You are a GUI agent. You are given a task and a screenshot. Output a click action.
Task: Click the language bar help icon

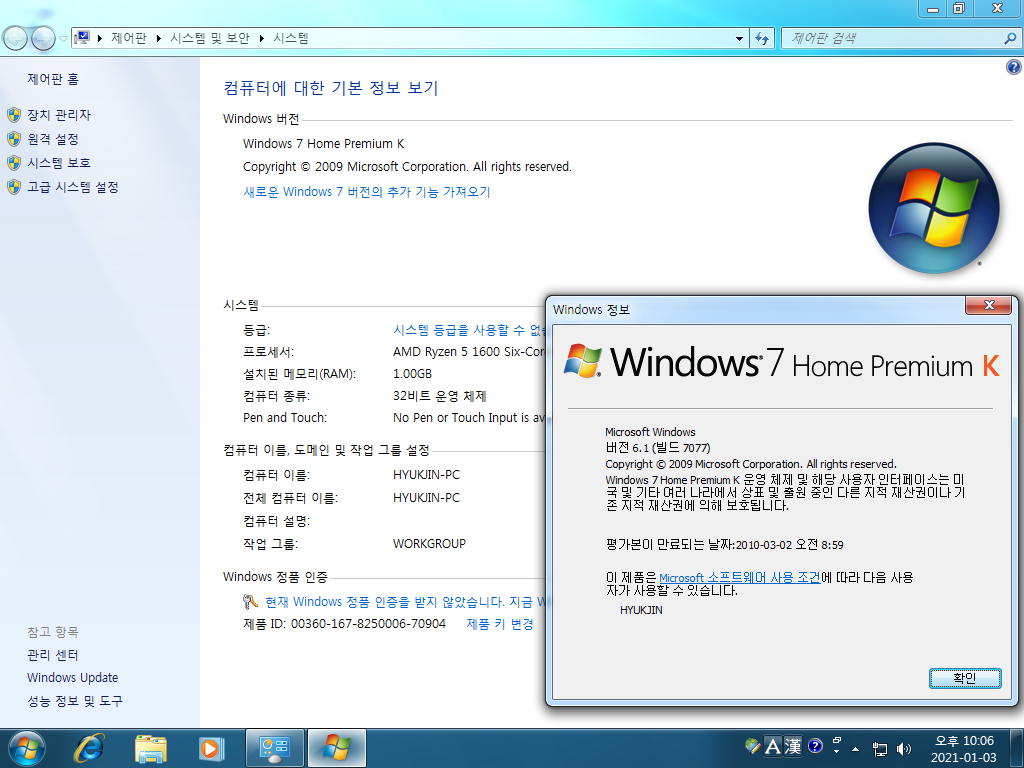click(x=815, y=745)
